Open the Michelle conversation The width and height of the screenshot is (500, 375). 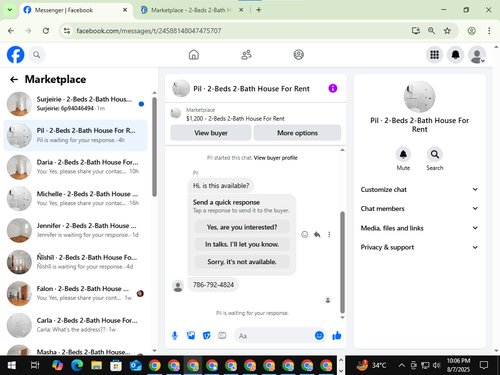(75, 198)
